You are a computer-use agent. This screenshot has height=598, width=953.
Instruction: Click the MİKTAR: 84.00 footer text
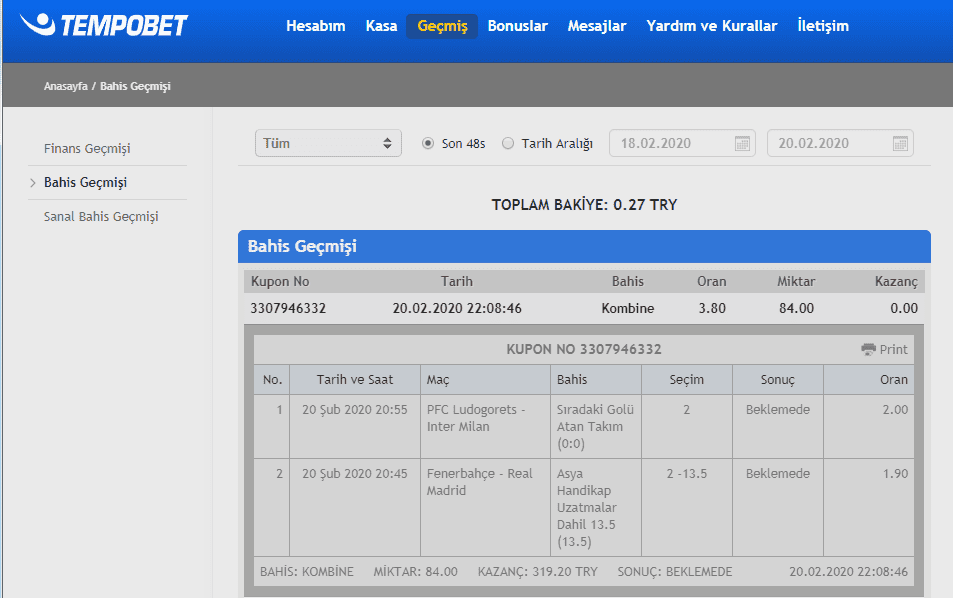pos(415,572)
